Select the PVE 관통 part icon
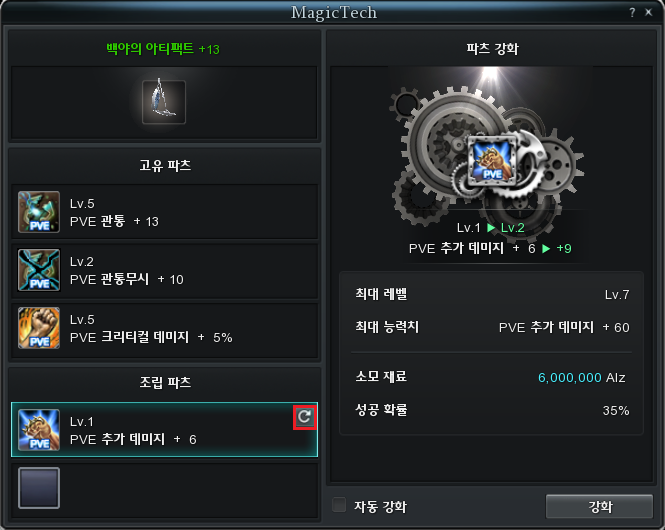The height and width of the screenshot is (530, 665). tap(39, 212)
